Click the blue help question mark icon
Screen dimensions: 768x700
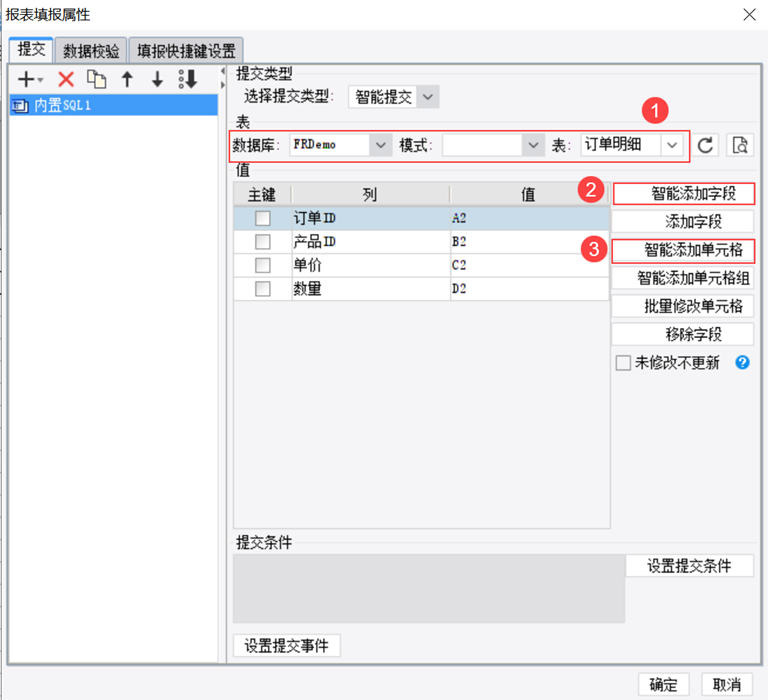(x=742, y=362)
